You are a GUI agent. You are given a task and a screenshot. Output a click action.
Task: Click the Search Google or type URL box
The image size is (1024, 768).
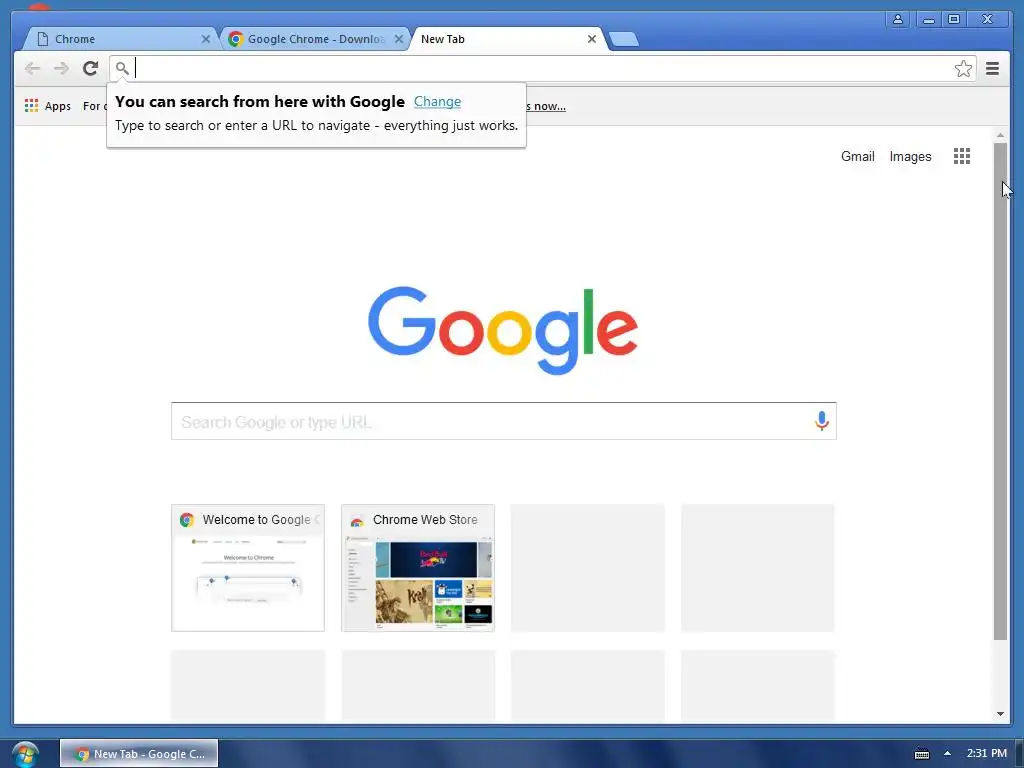(x=504, y=421)
